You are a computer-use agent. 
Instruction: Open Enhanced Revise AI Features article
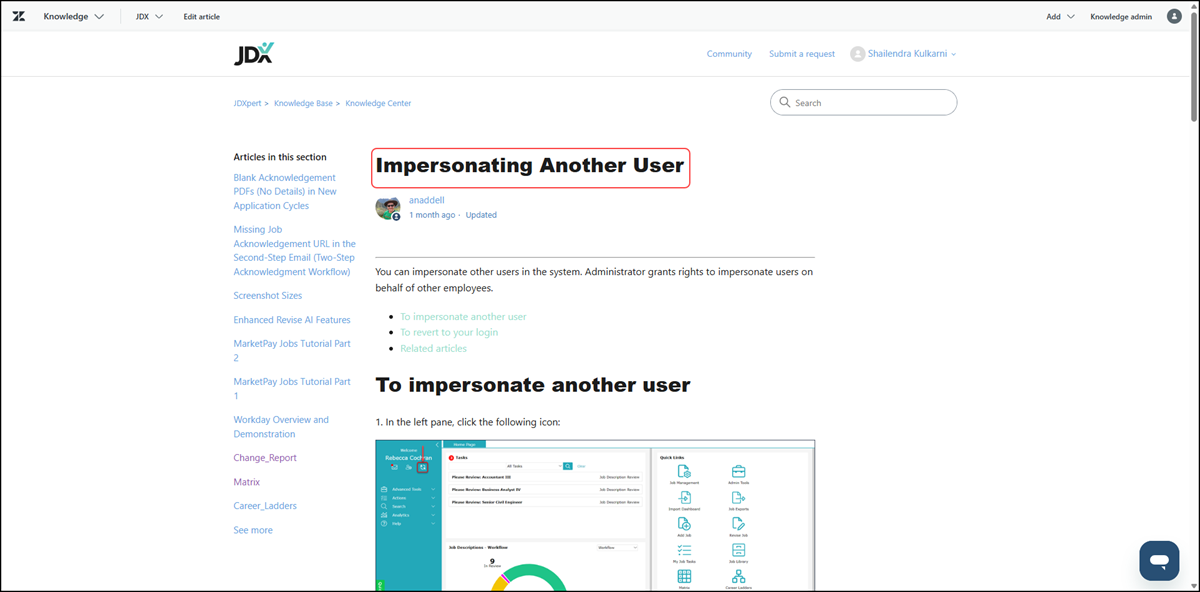[292, 320]
